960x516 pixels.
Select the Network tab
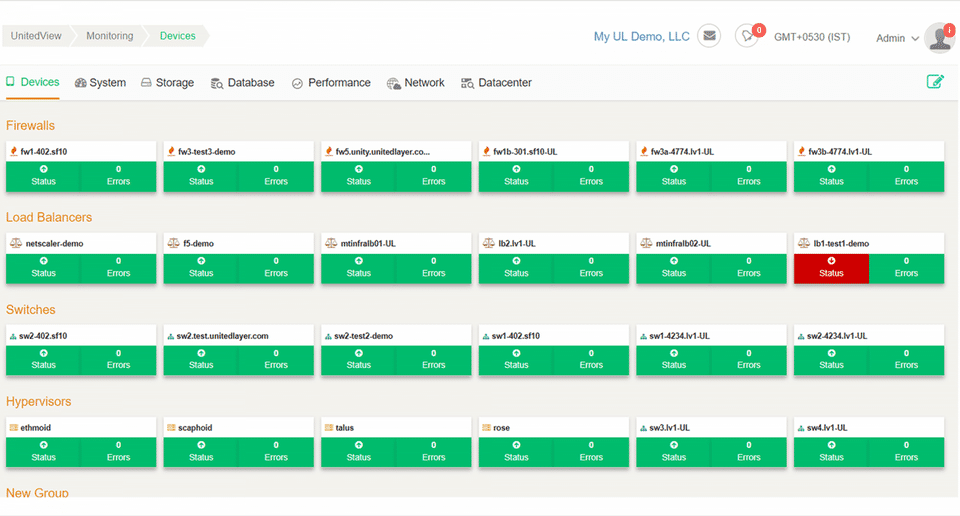pos(416,83)
